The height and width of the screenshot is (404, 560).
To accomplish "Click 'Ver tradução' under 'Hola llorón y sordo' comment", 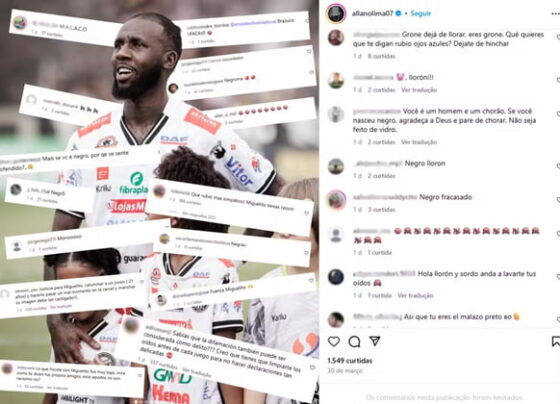I will click(415, 296).
